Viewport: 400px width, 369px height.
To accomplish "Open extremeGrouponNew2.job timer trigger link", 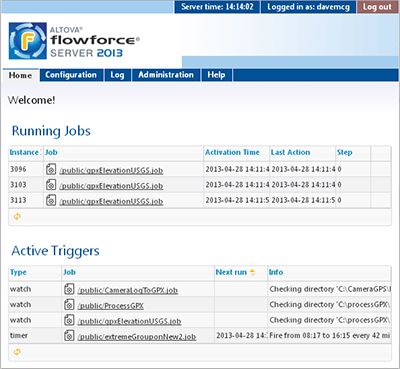I will [137, 337].
